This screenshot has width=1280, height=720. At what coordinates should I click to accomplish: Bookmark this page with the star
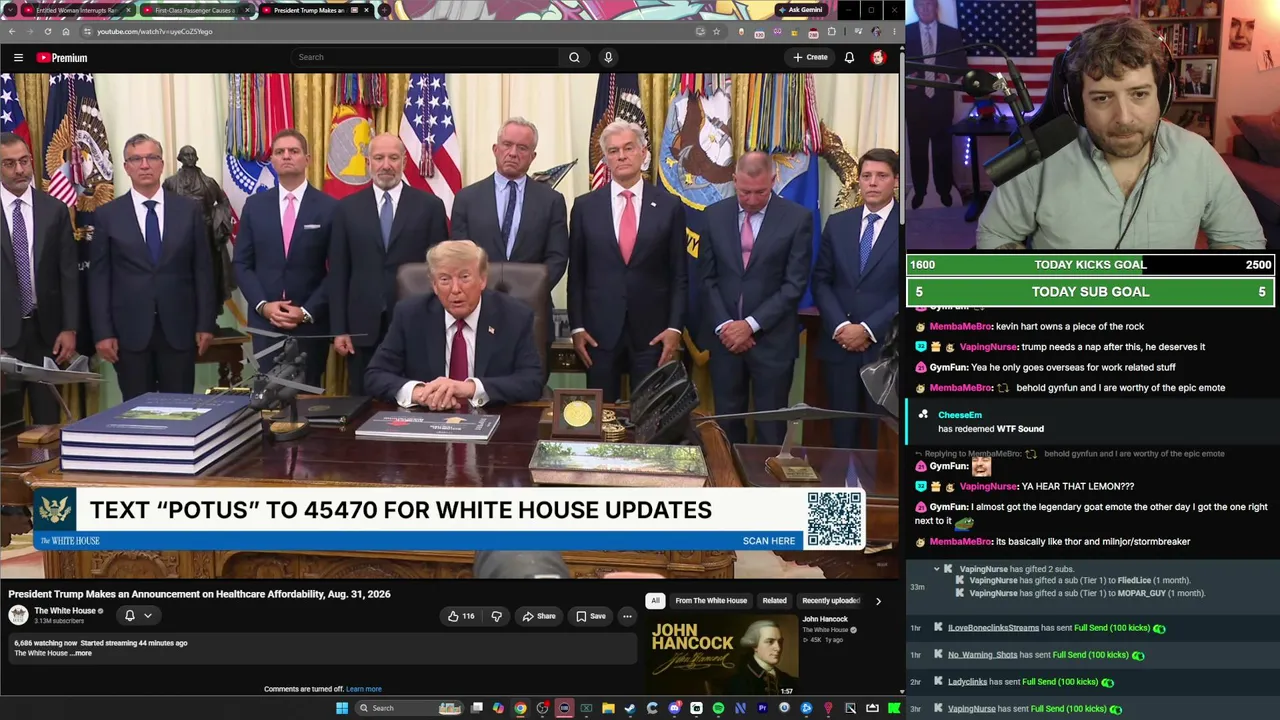(x=716, y=31)
